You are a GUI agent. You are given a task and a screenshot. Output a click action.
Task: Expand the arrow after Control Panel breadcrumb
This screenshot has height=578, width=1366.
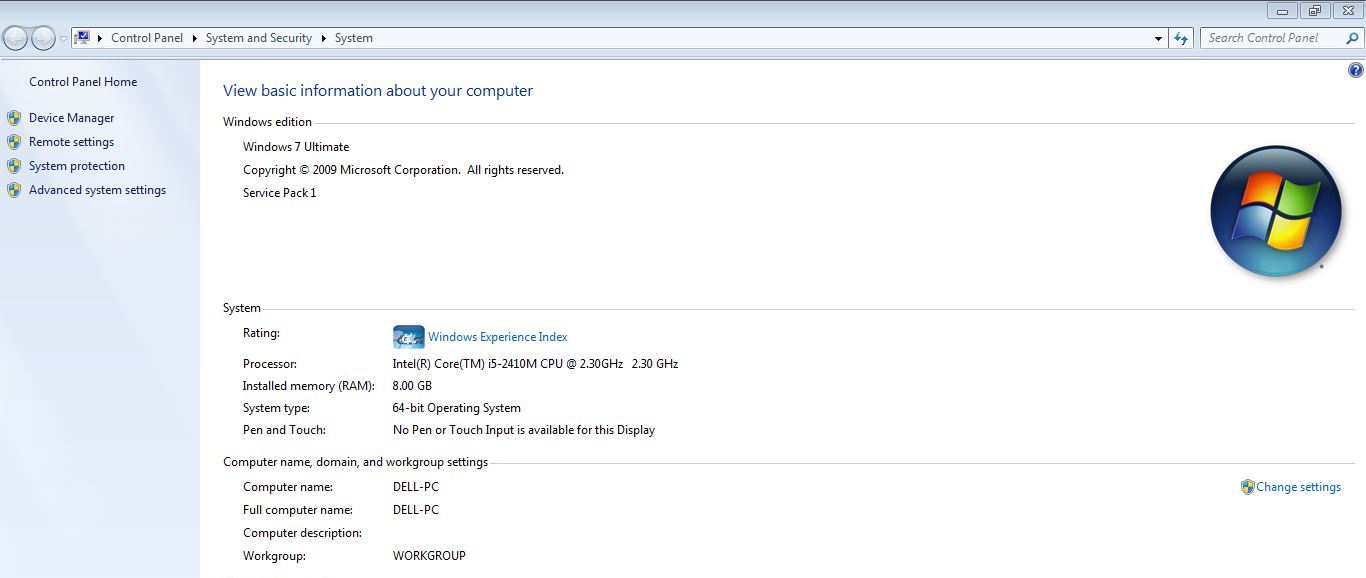(195, 38)
